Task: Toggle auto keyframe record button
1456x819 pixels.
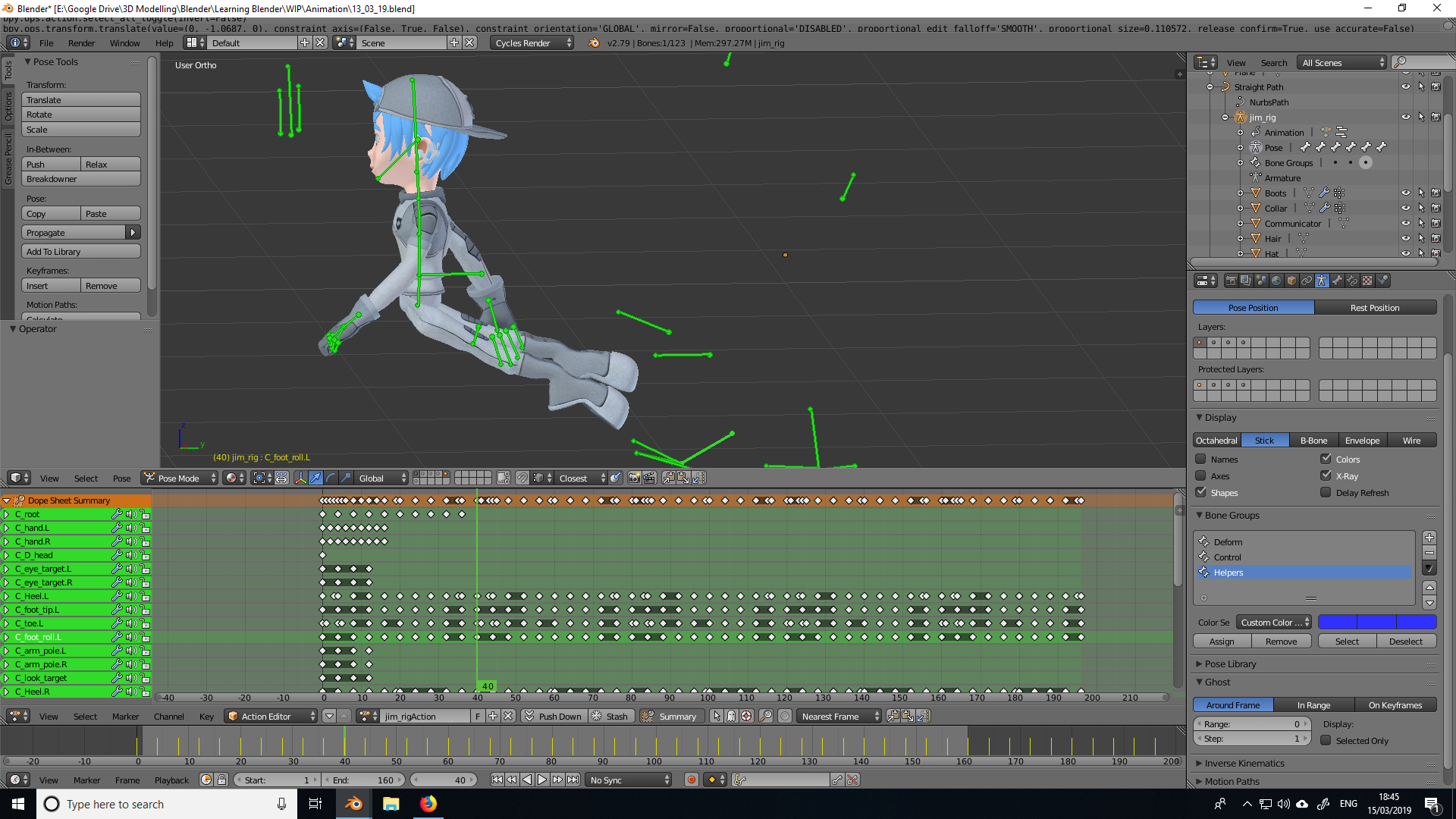Action: [x=691, y=780]
